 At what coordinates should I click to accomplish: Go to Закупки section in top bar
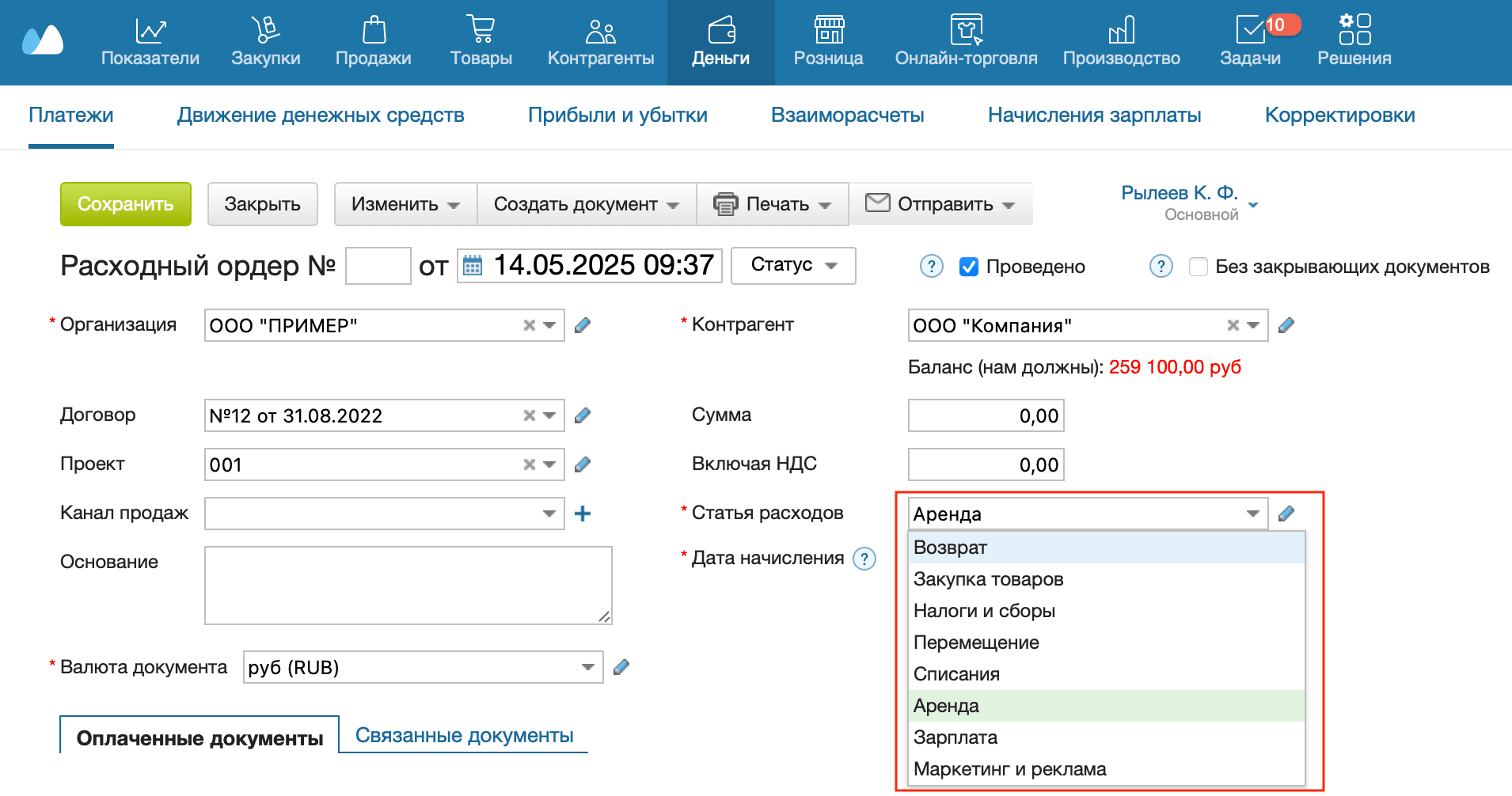[x=265, y=32]
